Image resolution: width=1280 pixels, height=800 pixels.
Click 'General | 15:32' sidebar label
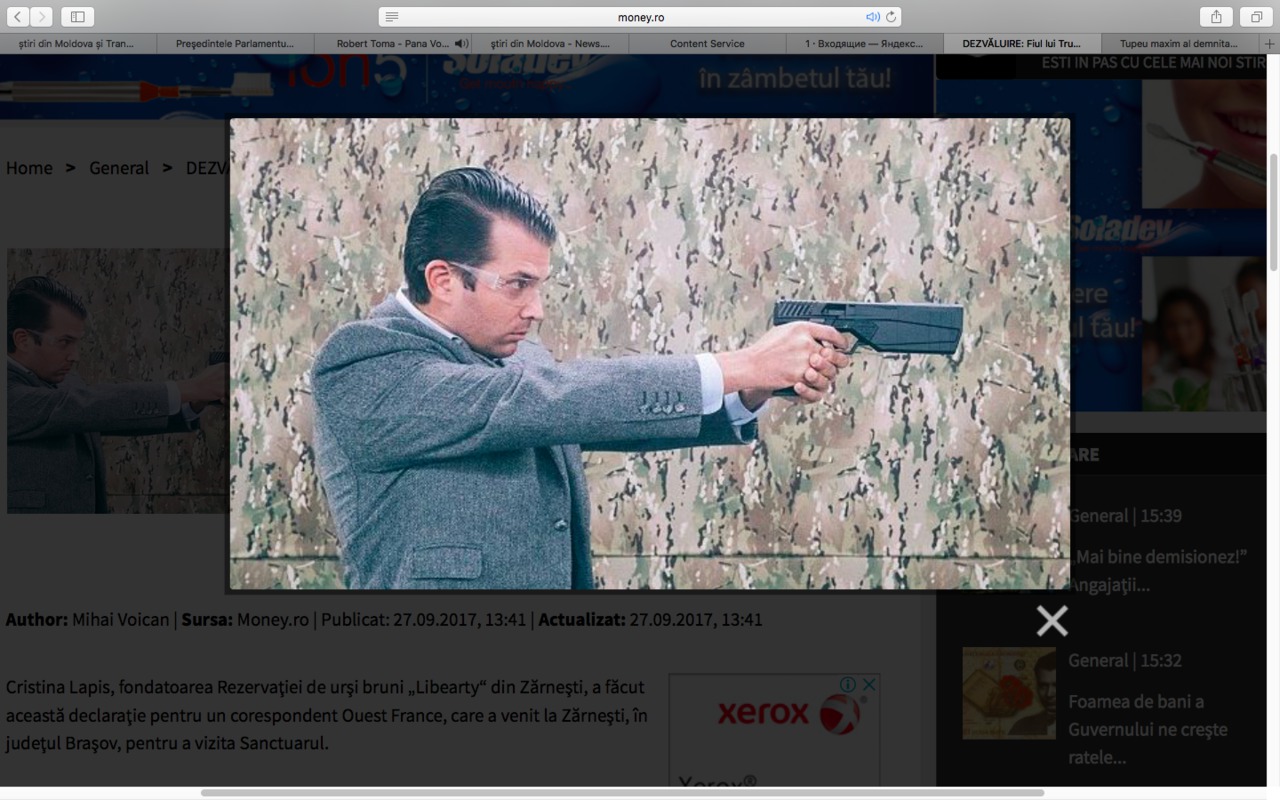click(1125, 660)
